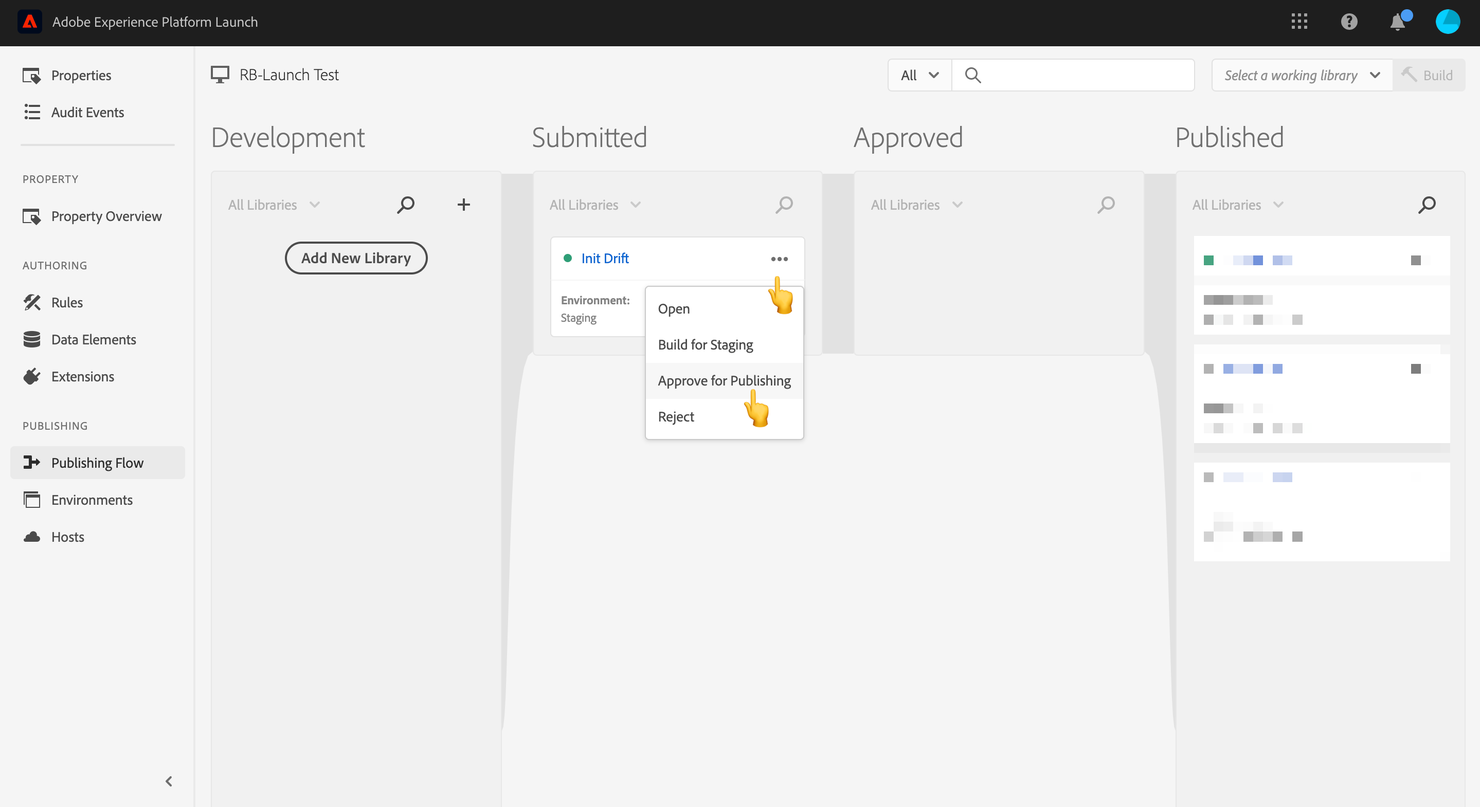
Task: Open Audit Events
Action: 97,112
